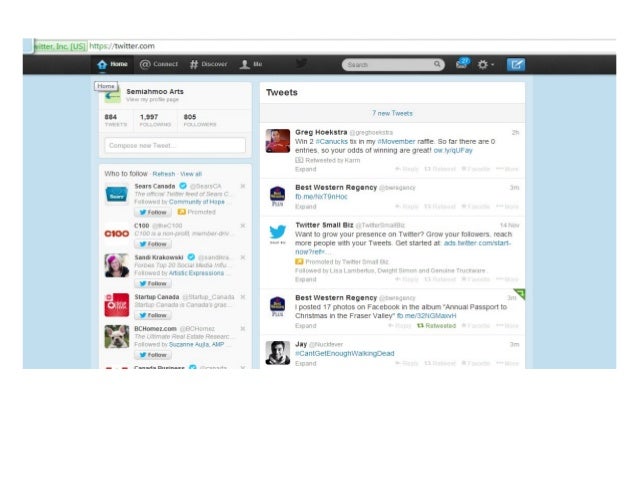
Task: Click the Twitter bird logo in top bar
Action: 302,63
